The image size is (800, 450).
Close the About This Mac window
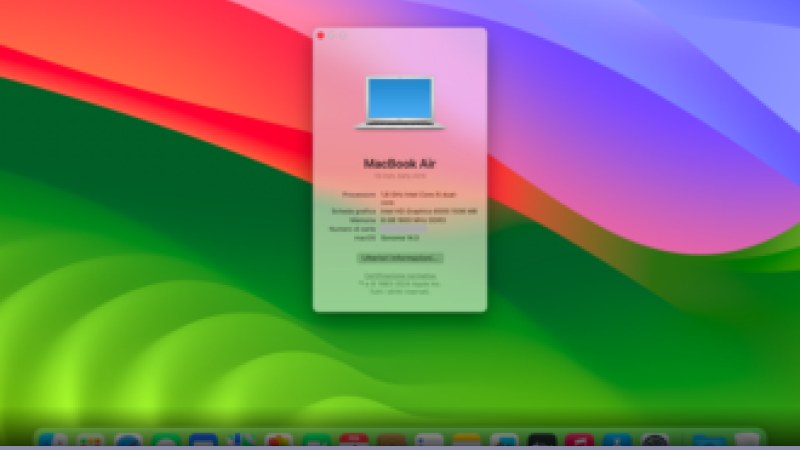coord(320,35)
